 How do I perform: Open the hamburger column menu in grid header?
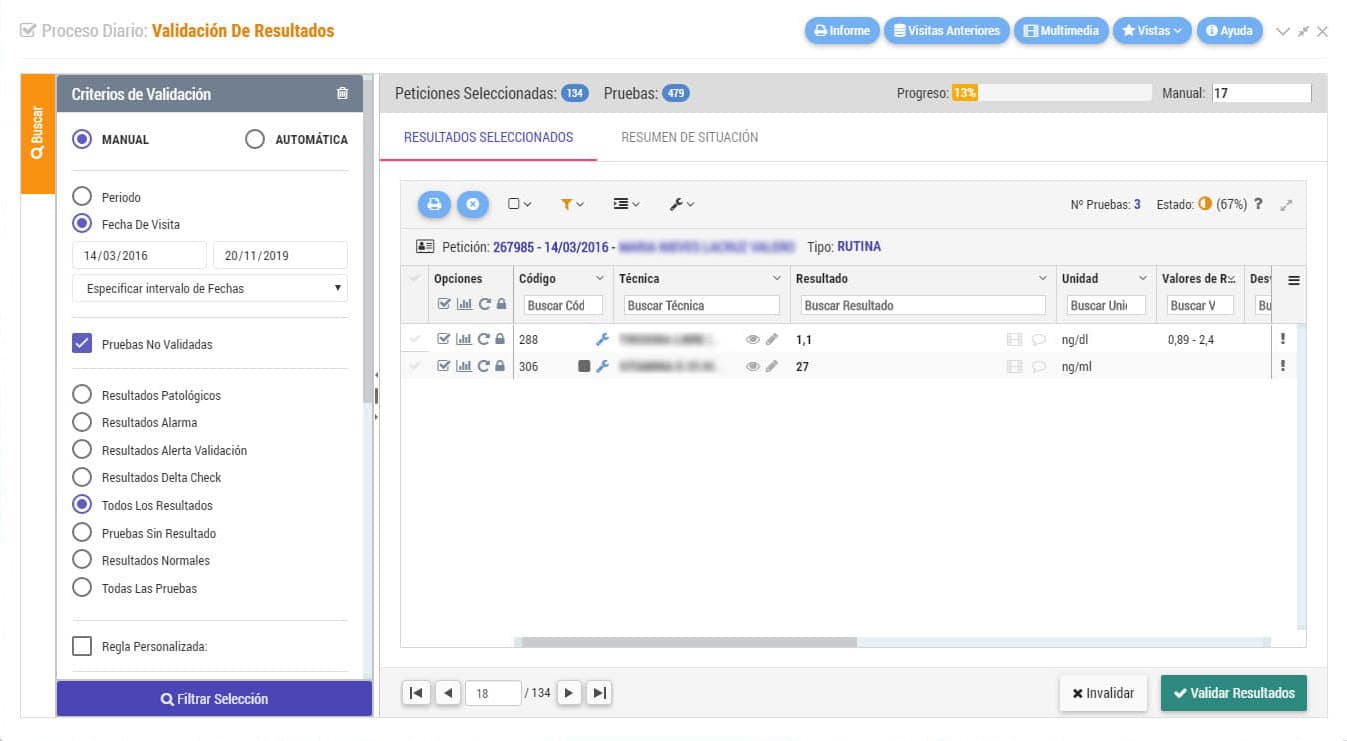1294,280
